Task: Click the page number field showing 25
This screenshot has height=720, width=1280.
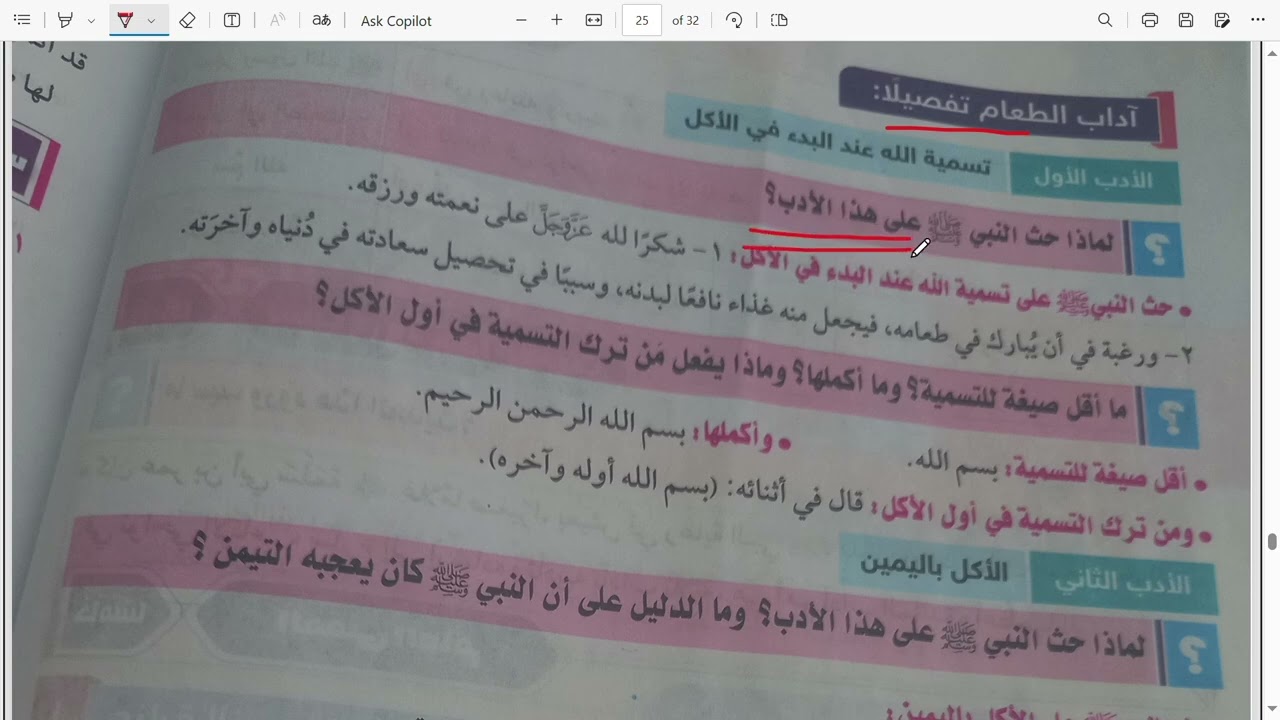Action: (642, 20)
